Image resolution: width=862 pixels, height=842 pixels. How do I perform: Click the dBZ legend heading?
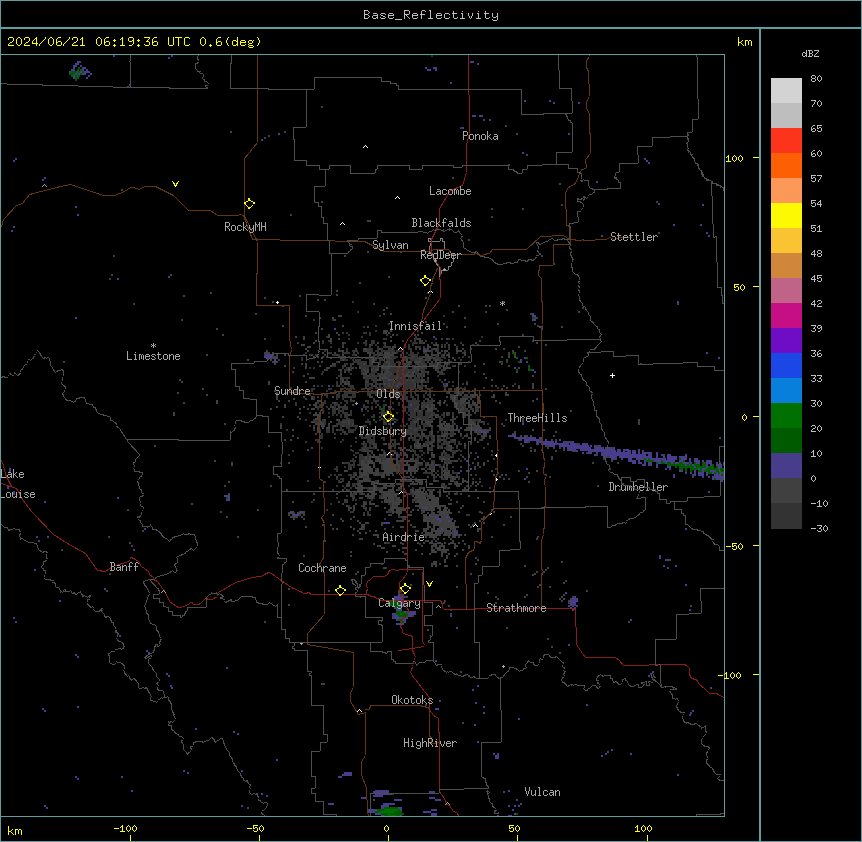(x=810, y=53)
